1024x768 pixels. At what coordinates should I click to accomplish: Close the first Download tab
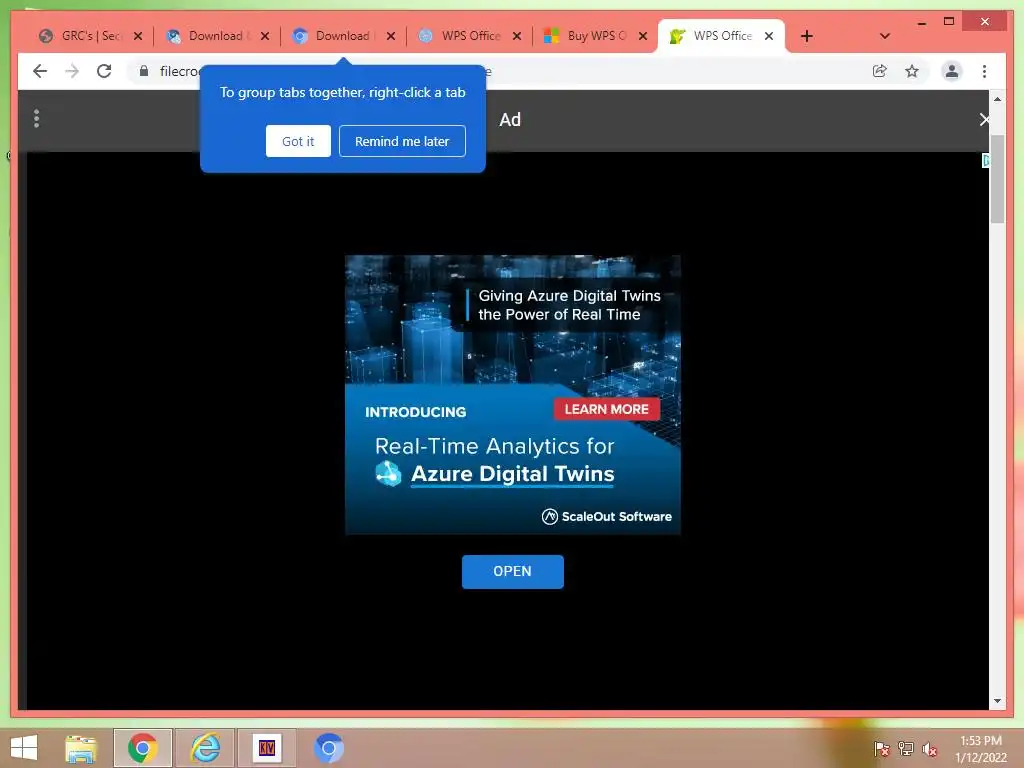coord(264,36)
